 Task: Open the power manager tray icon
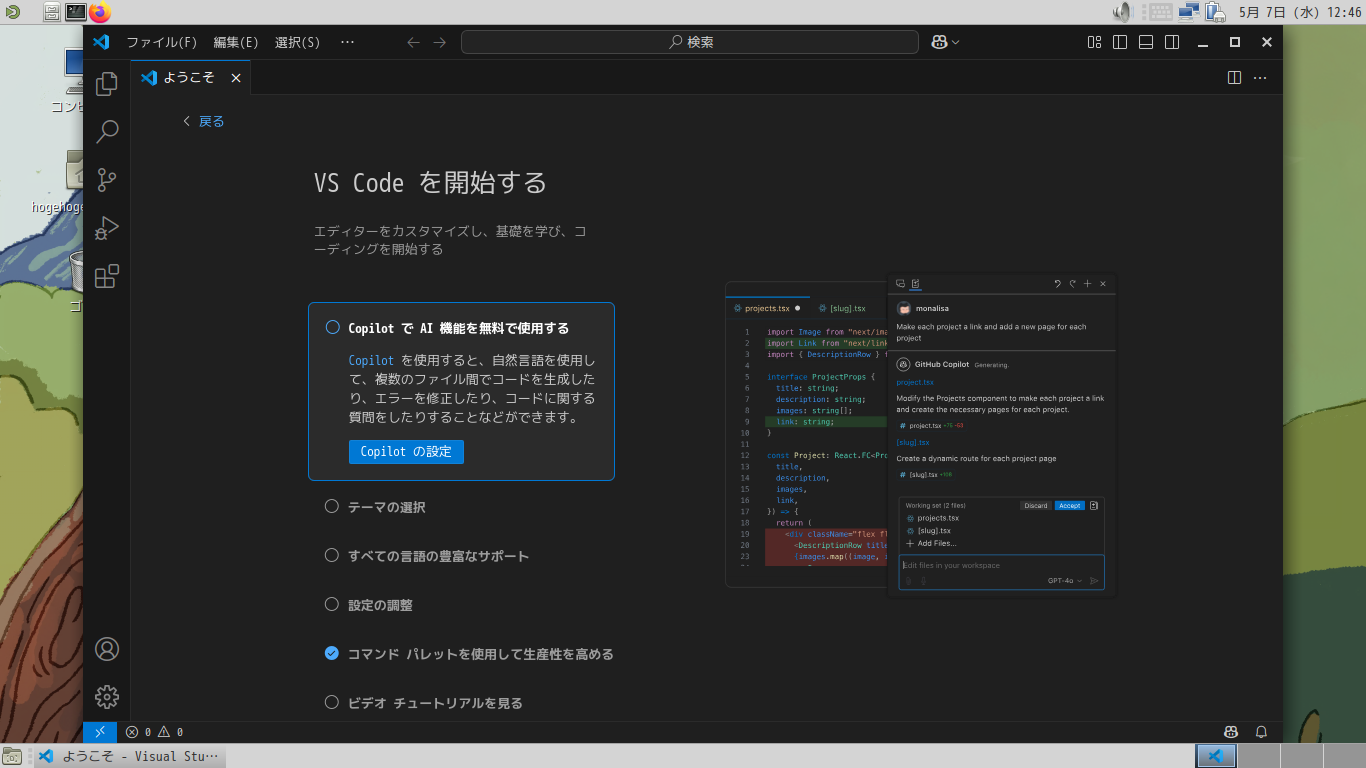(1215, 12)
